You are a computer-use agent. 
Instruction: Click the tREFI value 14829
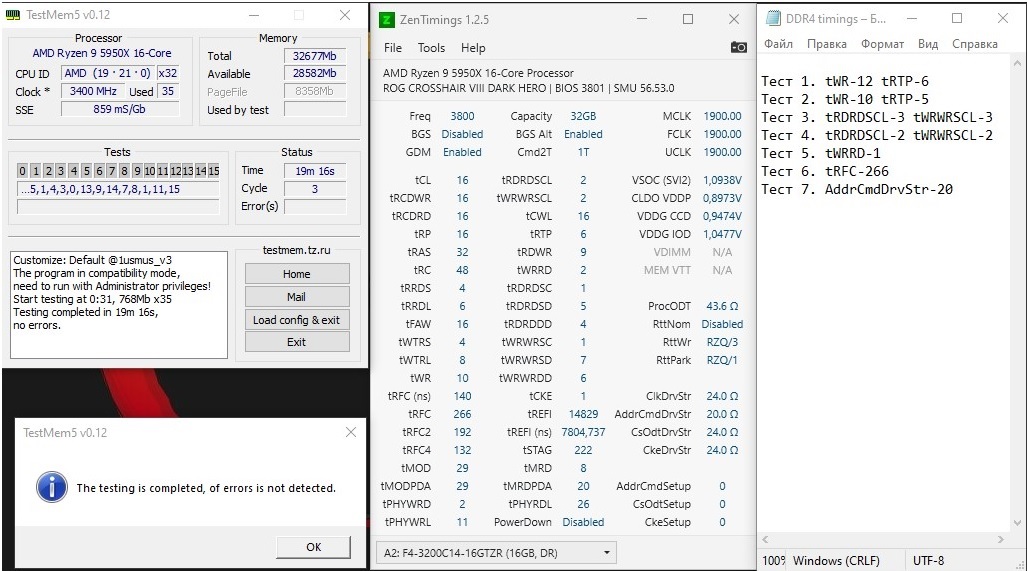tap(583, 414)
